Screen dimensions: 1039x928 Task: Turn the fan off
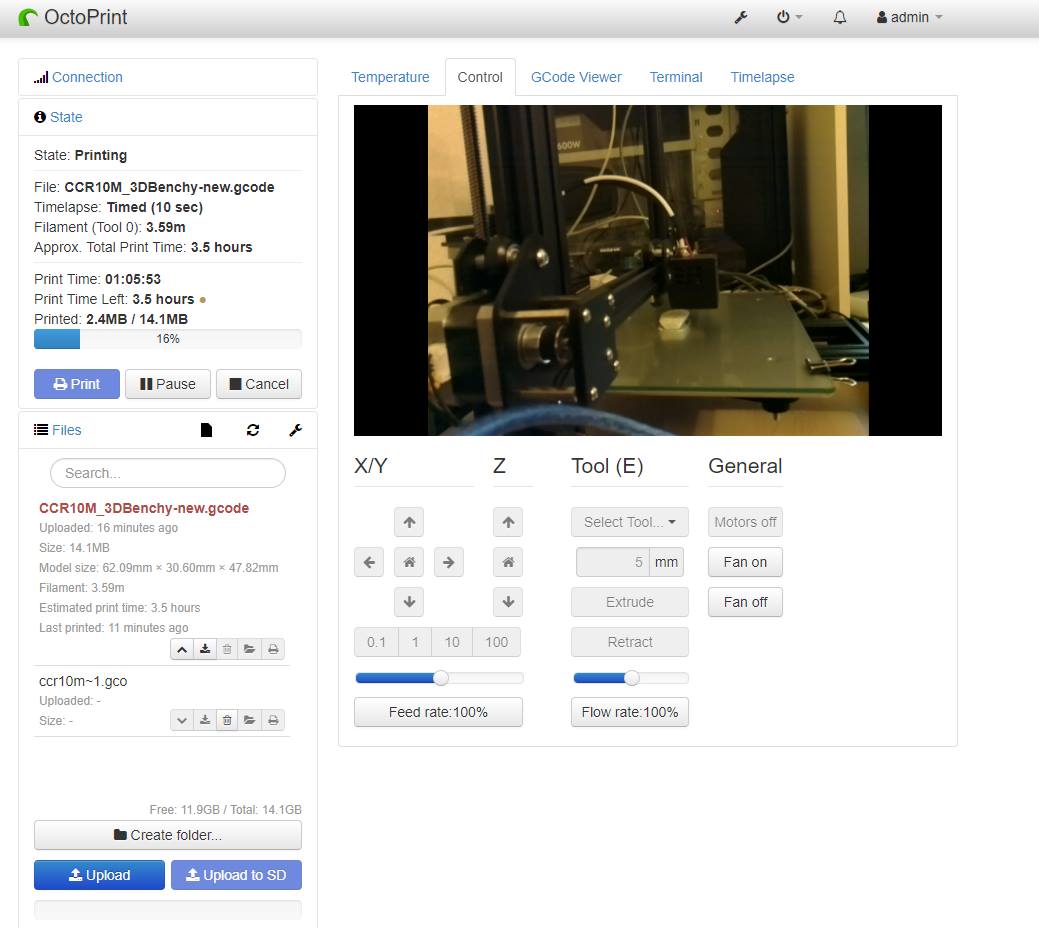pos(744,602)
